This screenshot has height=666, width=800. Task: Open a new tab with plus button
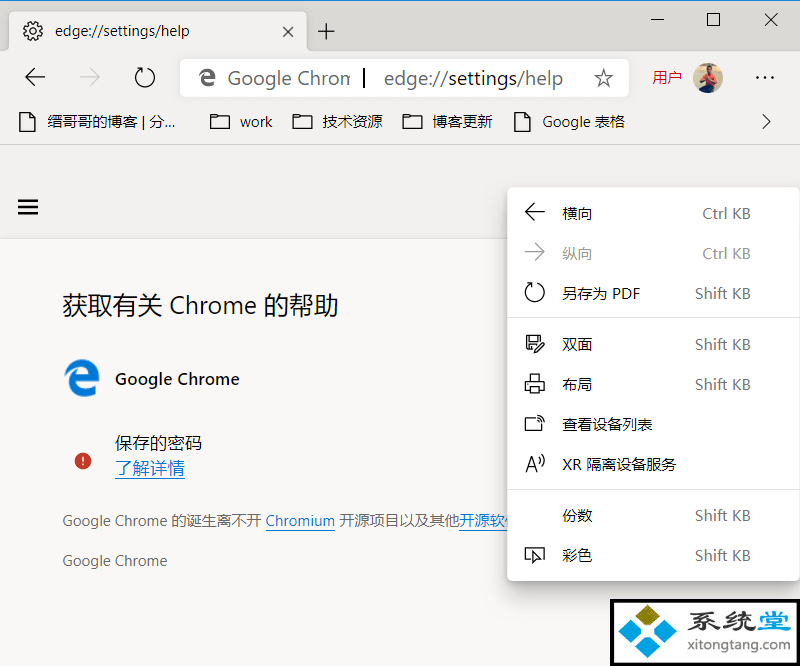click(326, 32)
